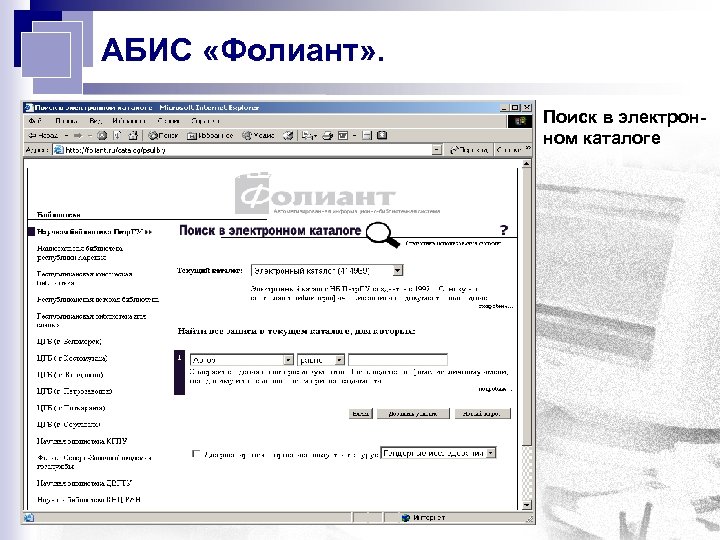
Task: Click the Stop loading toolbar icon
Action: point(102,135)
